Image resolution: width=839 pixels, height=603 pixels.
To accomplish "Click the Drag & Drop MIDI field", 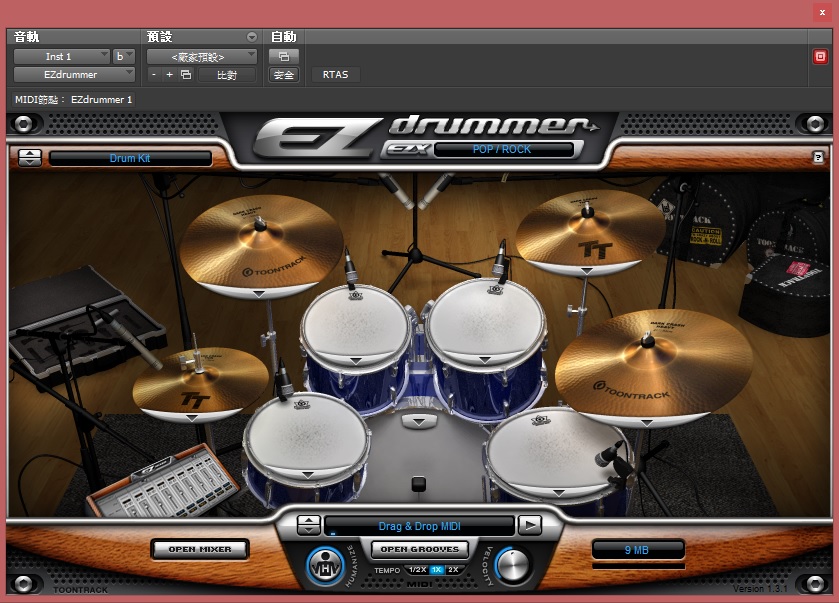I will 420,526.
